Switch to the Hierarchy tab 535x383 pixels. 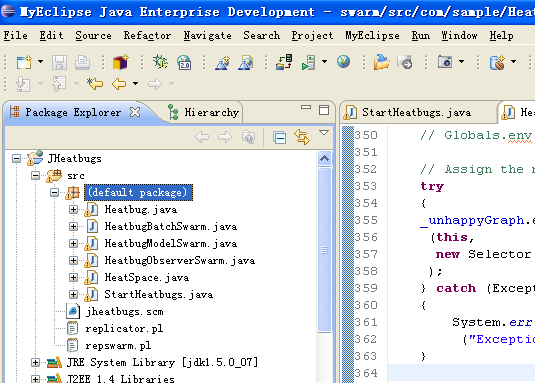204,112
